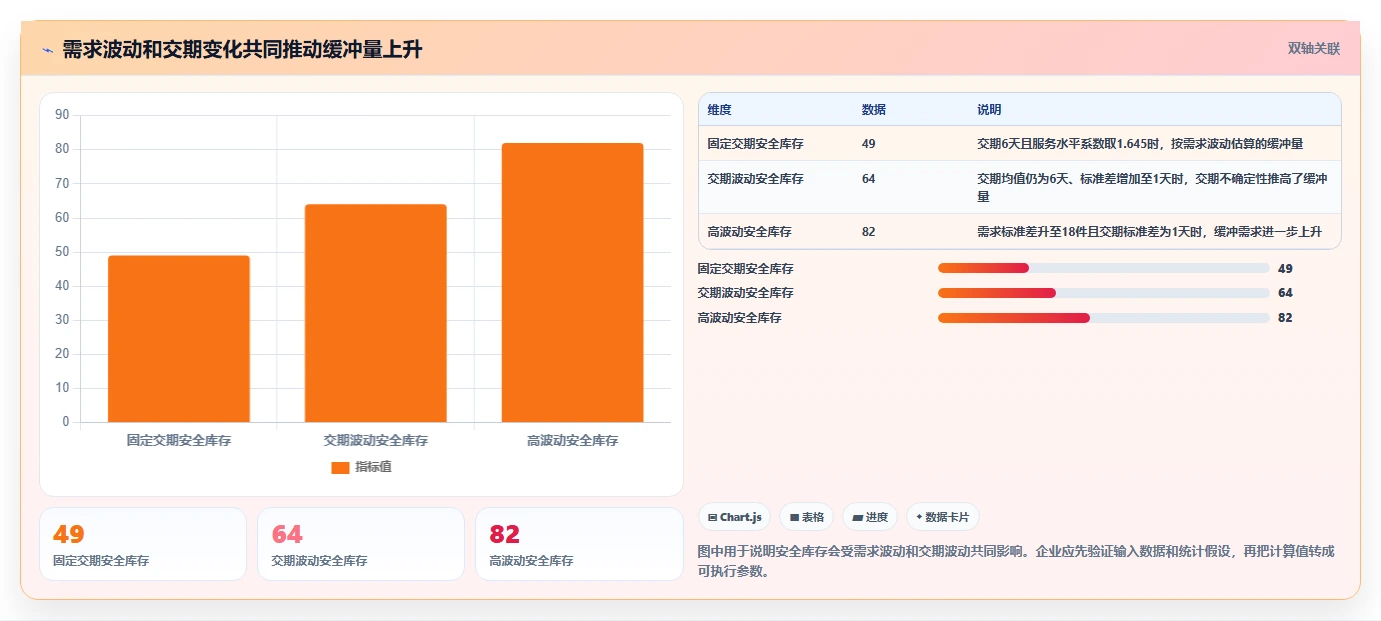
Task: Click the 数据 column header
Action: 873,110
